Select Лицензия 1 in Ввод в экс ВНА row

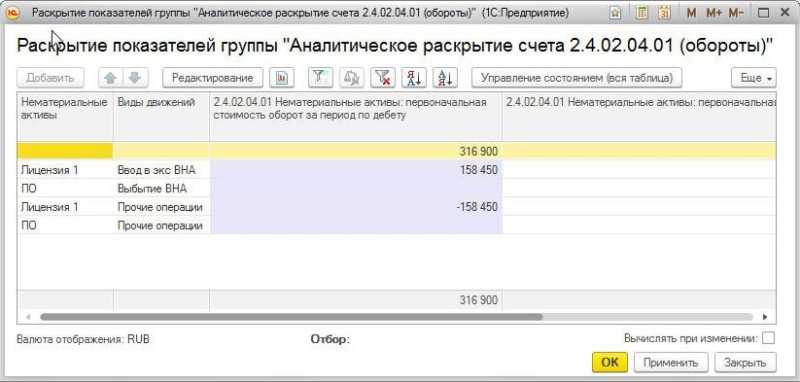click(65, 170)
